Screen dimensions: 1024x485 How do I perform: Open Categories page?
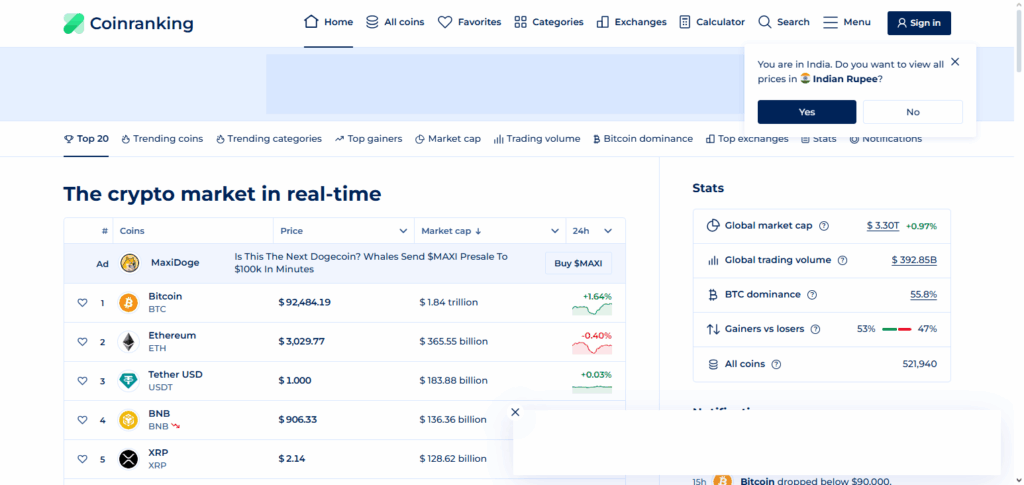(x=549, y=22)
